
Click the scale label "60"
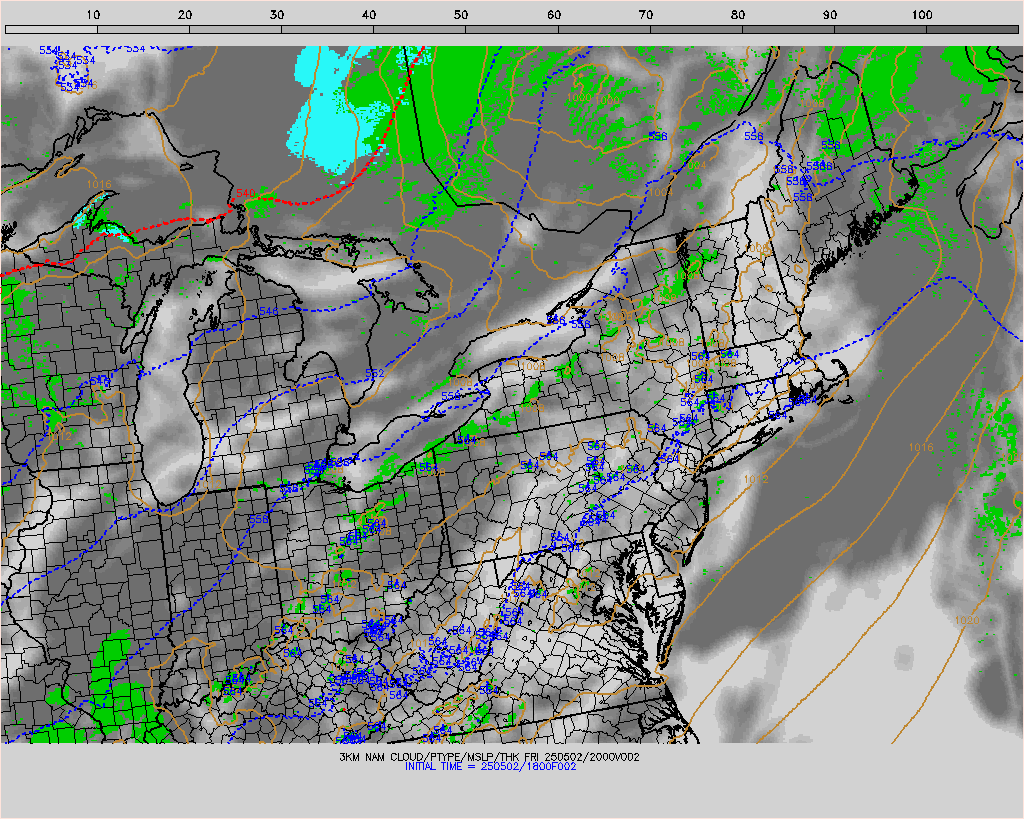(x=554, y=14)
